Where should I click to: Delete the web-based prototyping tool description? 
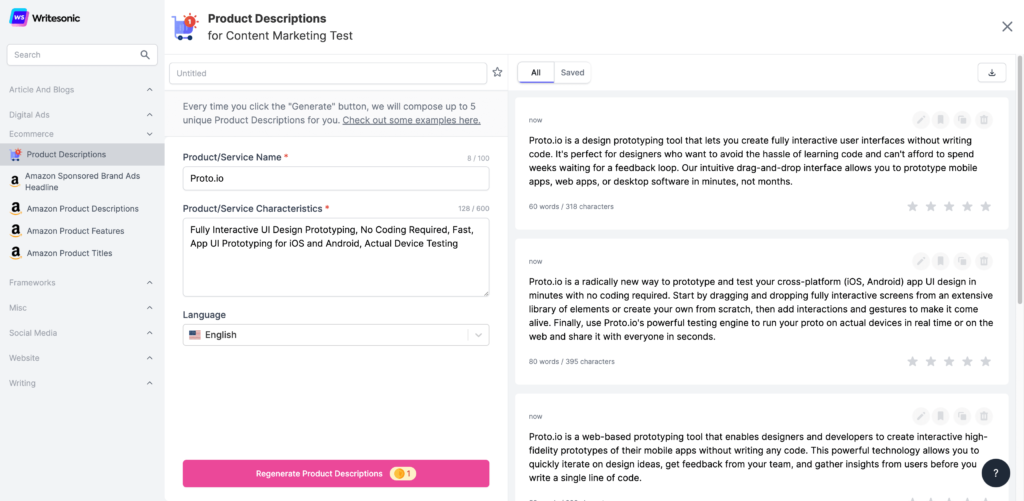[x=984, y=416]
